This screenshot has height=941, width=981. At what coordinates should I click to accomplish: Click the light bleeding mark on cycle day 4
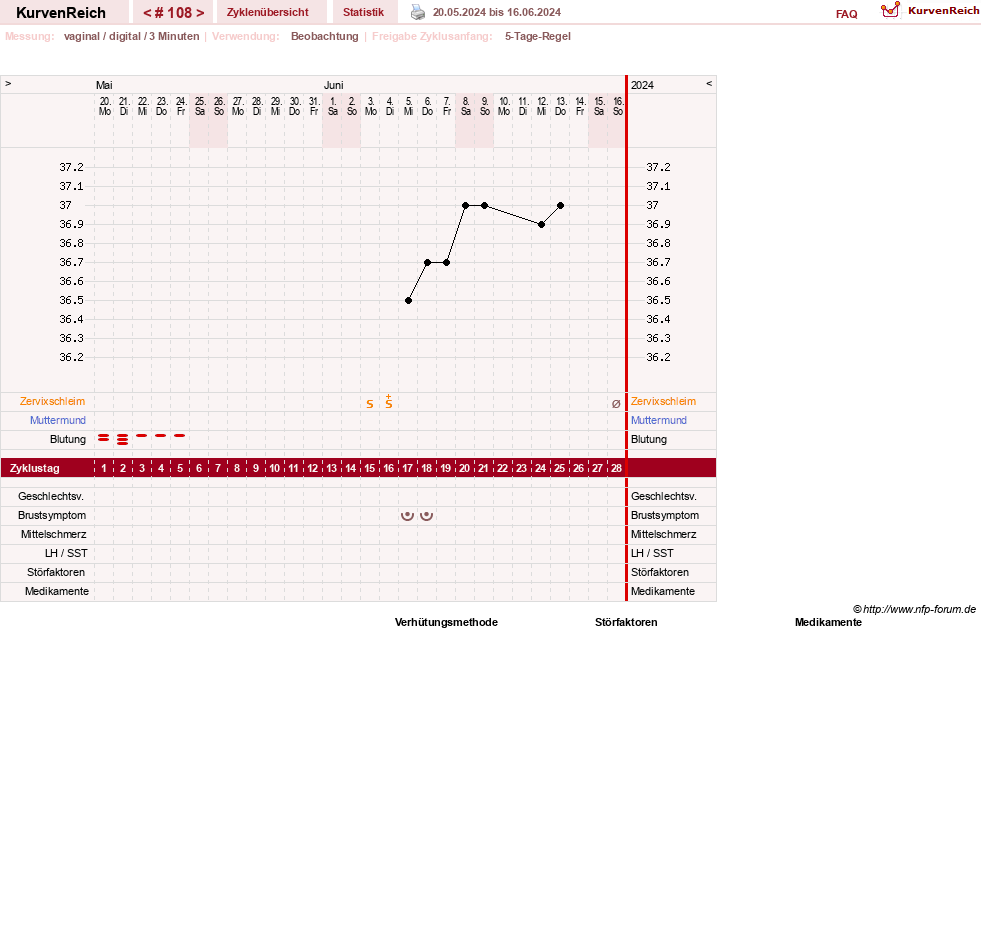161,435
